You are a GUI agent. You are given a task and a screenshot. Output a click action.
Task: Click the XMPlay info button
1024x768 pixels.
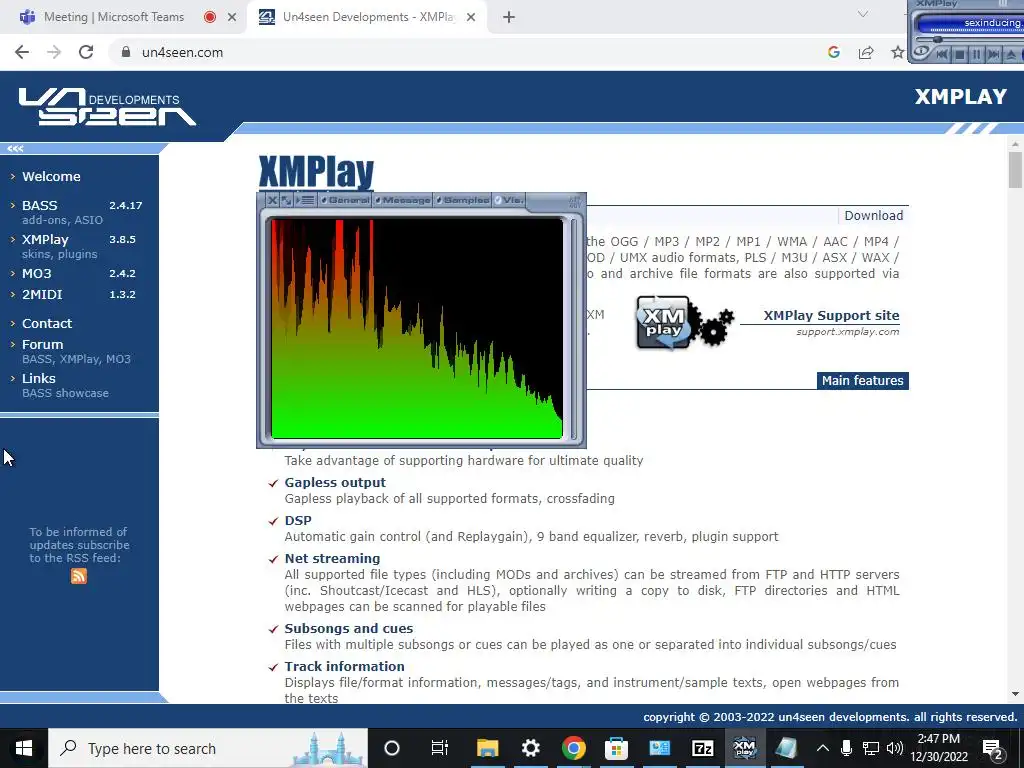(x=921, y=50)
